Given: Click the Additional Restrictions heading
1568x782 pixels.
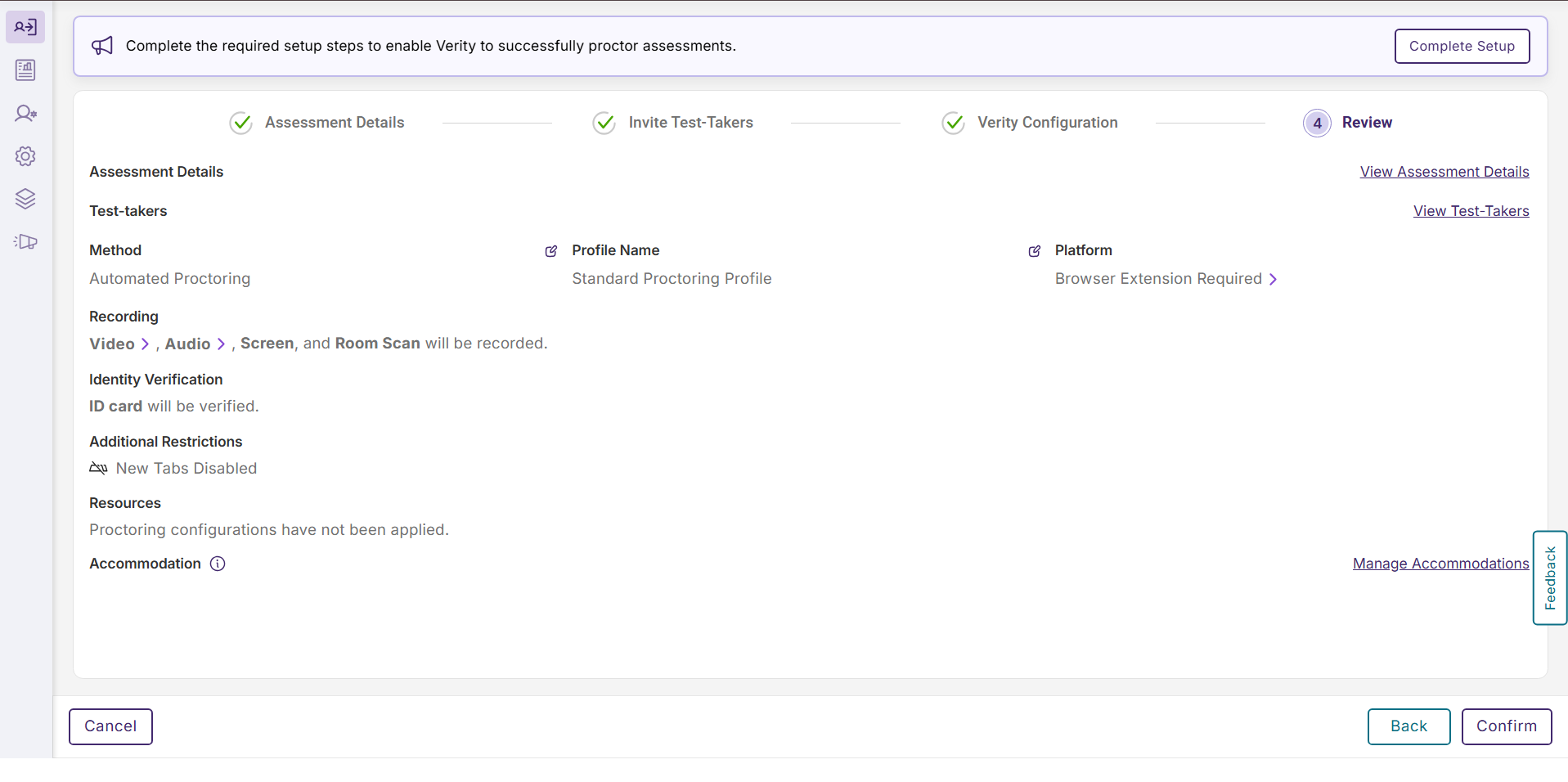Looking at the screenshot, I should (x=166, y=442).
